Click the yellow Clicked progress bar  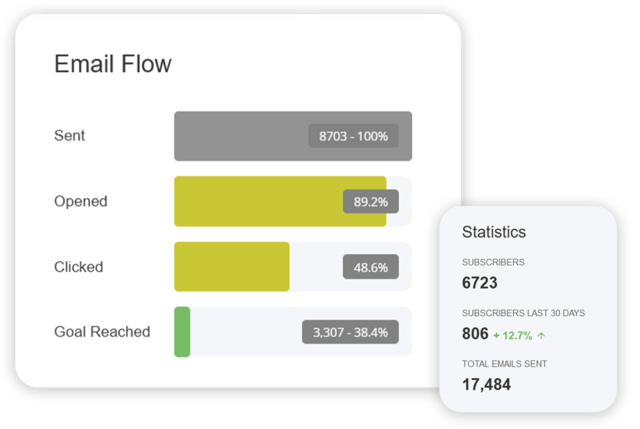coord(231,267)
